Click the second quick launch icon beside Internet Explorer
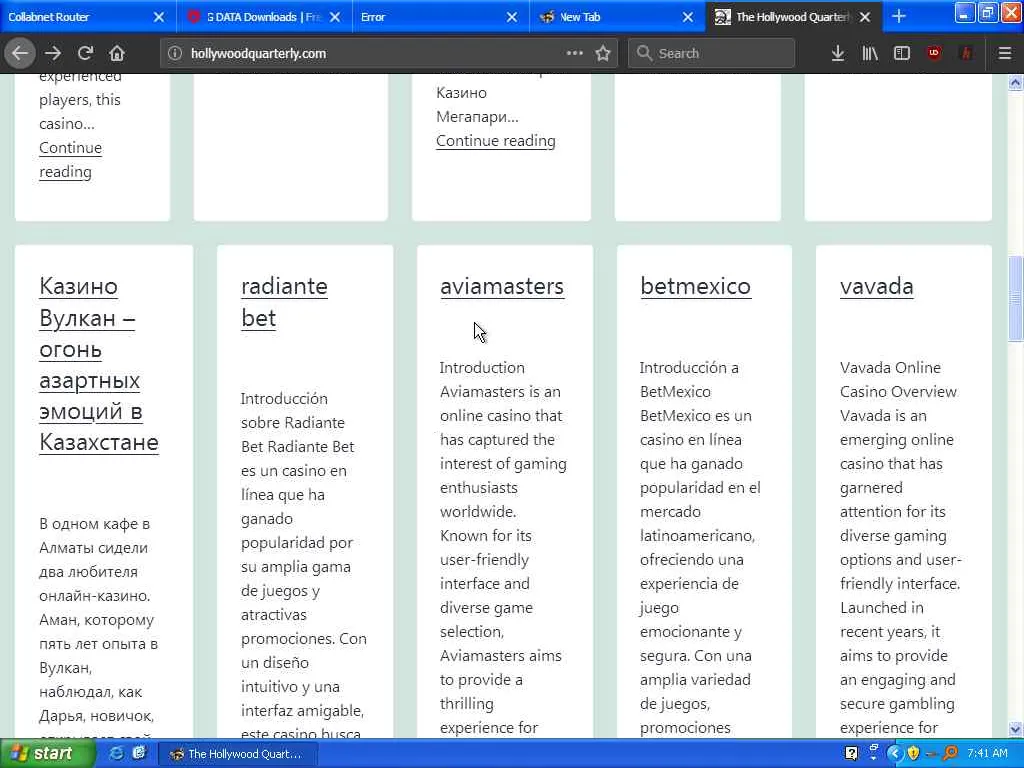Image resolution: width=1024 pixels, height=768 pixels. pyautogui.click(x=138, y=753)
